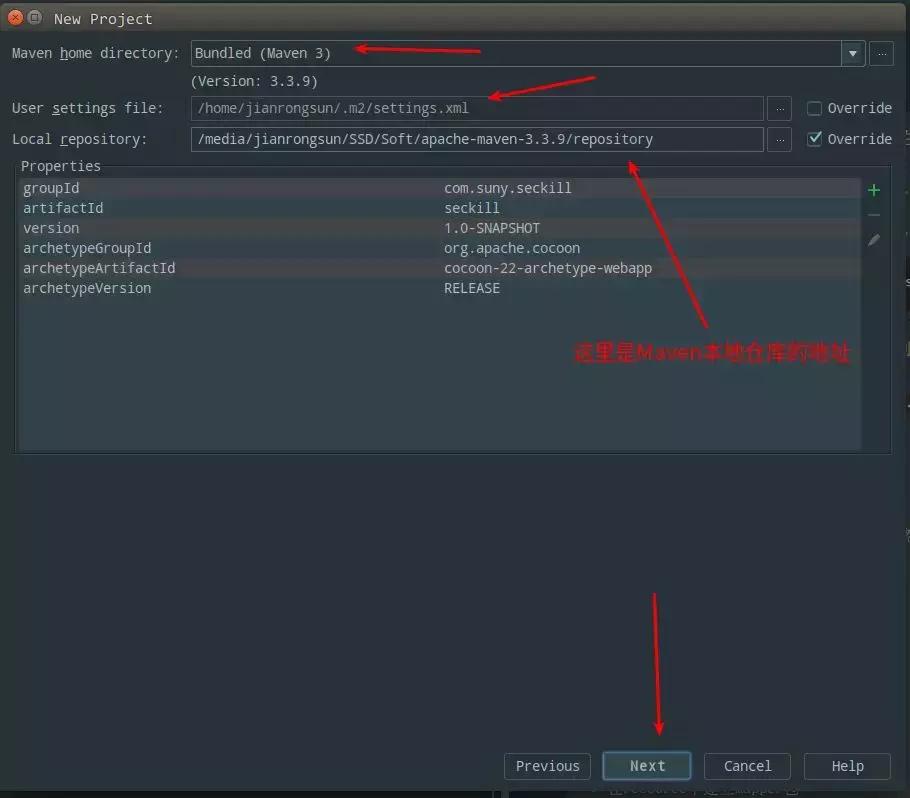Screen dimensions: 910x798
Task: Browse for Maven home directory ellipsis button
Action: (880, 53)
